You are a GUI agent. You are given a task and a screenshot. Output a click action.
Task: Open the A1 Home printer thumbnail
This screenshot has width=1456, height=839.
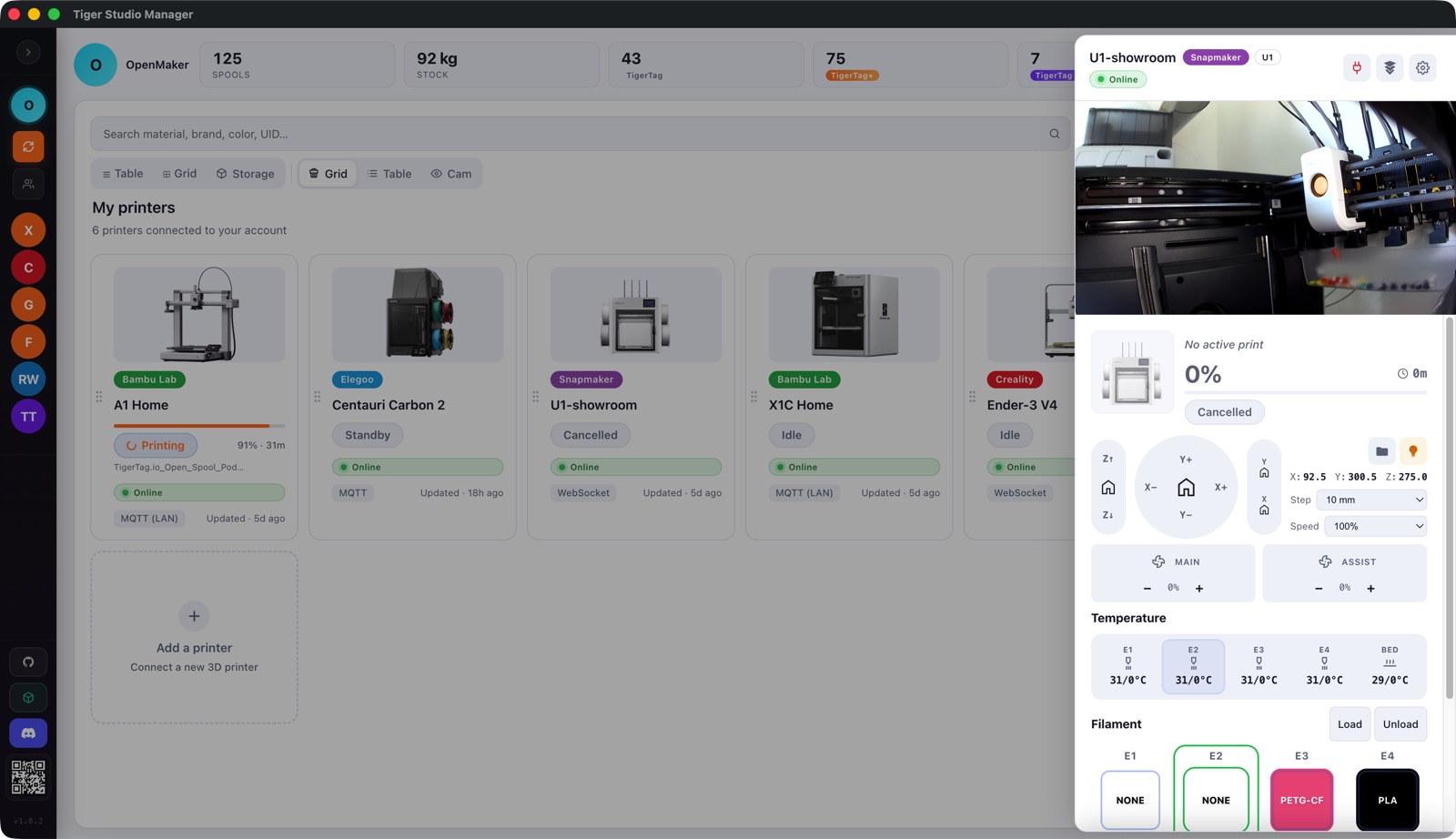[x=199, y=314]
